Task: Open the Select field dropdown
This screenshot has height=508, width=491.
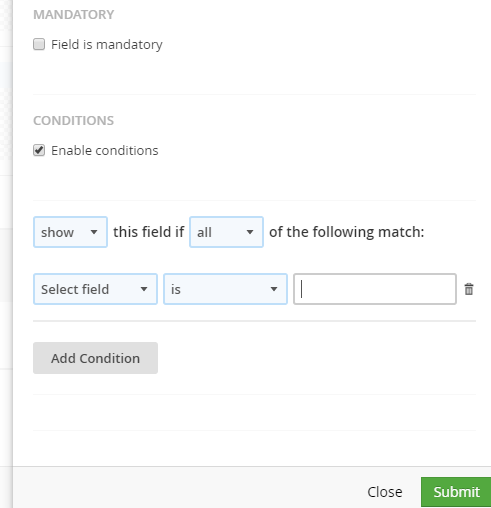Action: pyautogui.click(x=95, y=289)
